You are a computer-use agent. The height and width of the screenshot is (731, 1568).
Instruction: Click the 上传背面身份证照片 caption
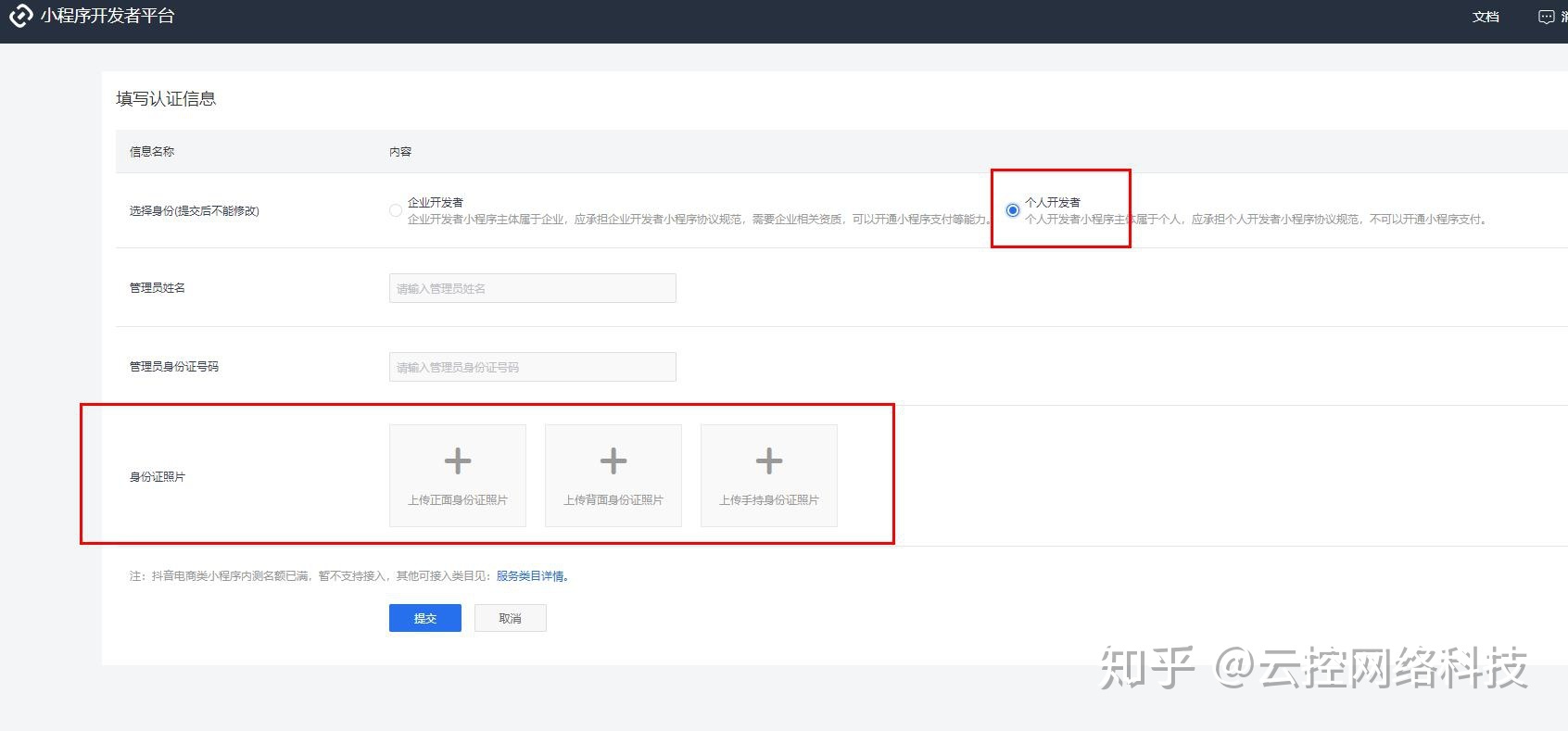pyautogui.click(x=613, y=500)
